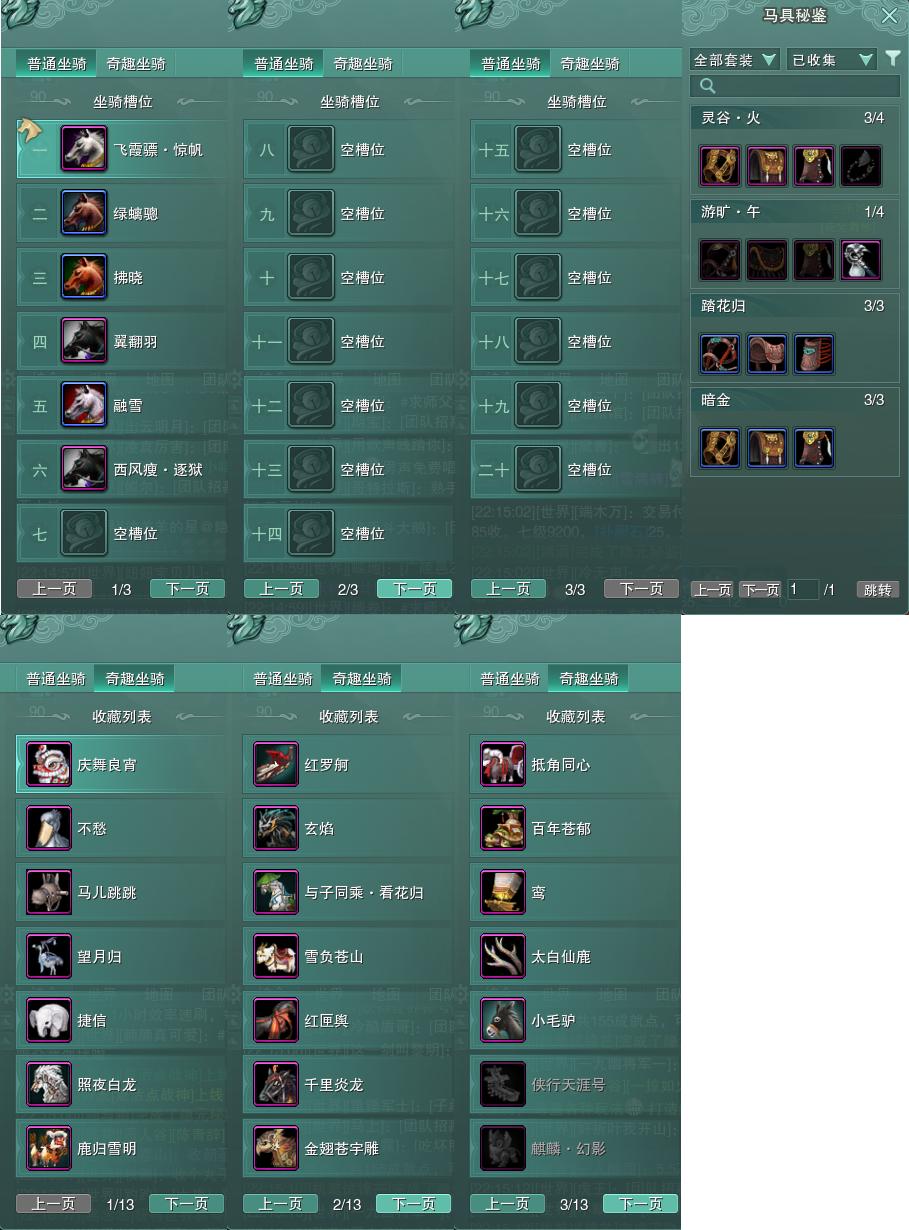The image size is (909, 1230).
Task: Click the 跳转 button
Action: point(878,590)
